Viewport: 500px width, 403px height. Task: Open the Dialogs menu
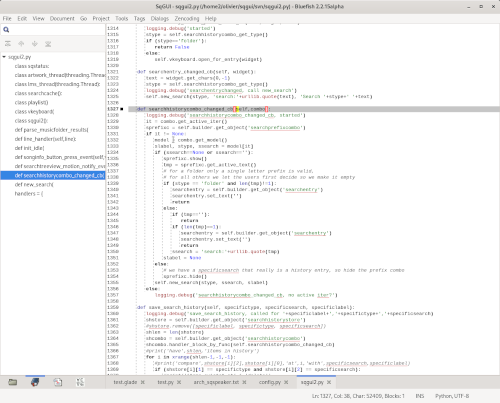(160, 19)
